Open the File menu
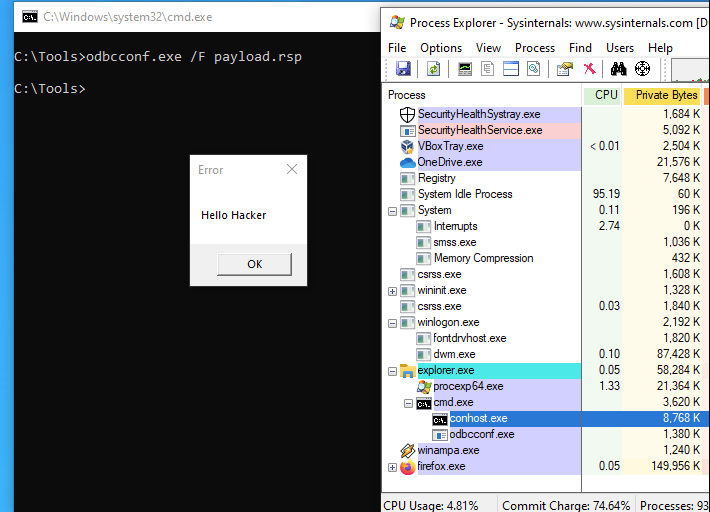 [x=397, y=48]
